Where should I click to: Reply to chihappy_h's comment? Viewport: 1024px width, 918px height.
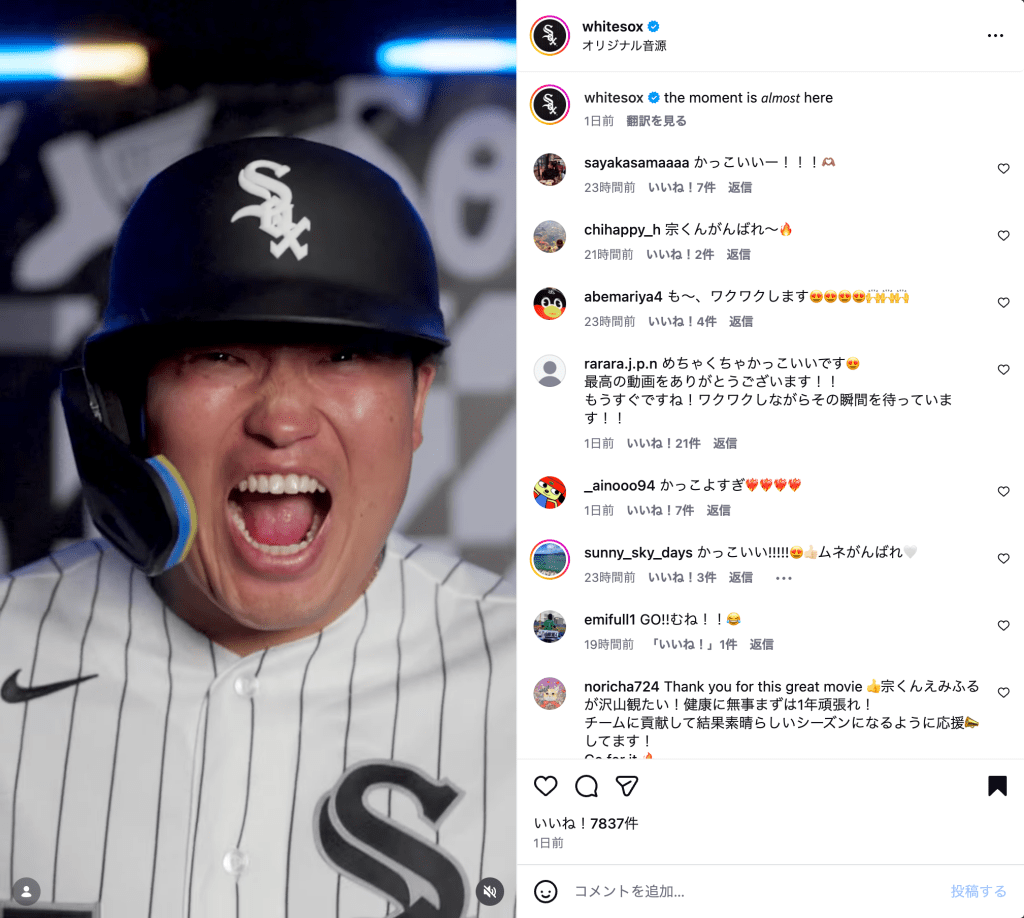point(739,255)
